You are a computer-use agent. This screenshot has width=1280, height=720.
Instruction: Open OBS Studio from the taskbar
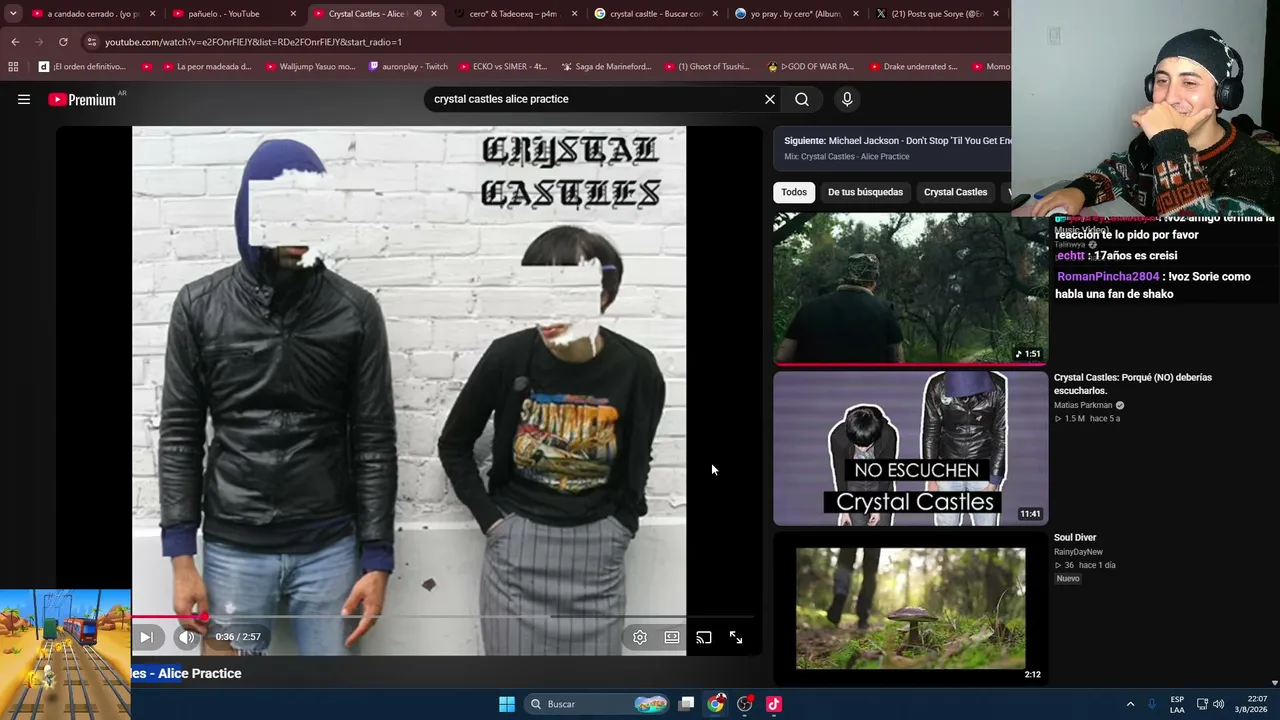tap(745, 704)
